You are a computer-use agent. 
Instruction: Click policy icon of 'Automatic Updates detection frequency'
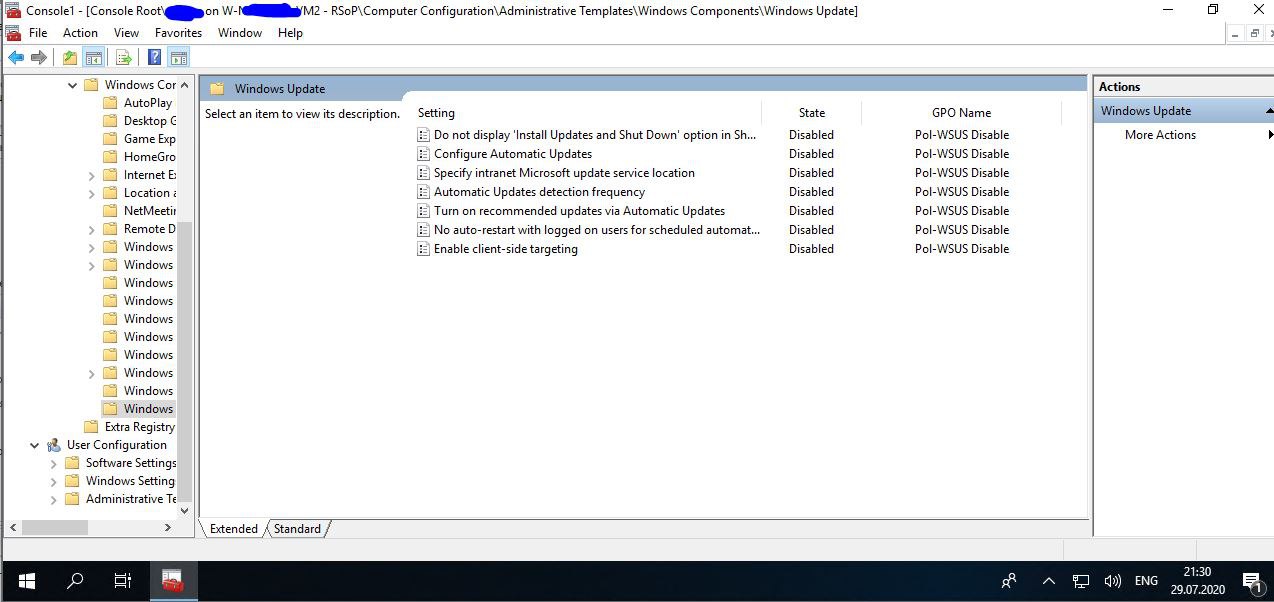(424, 192)
